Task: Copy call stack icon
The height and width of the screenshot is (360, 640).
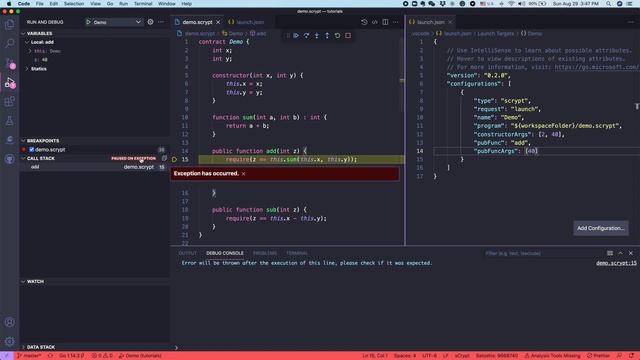Action: pyautogui.click(x=164, y=158)
